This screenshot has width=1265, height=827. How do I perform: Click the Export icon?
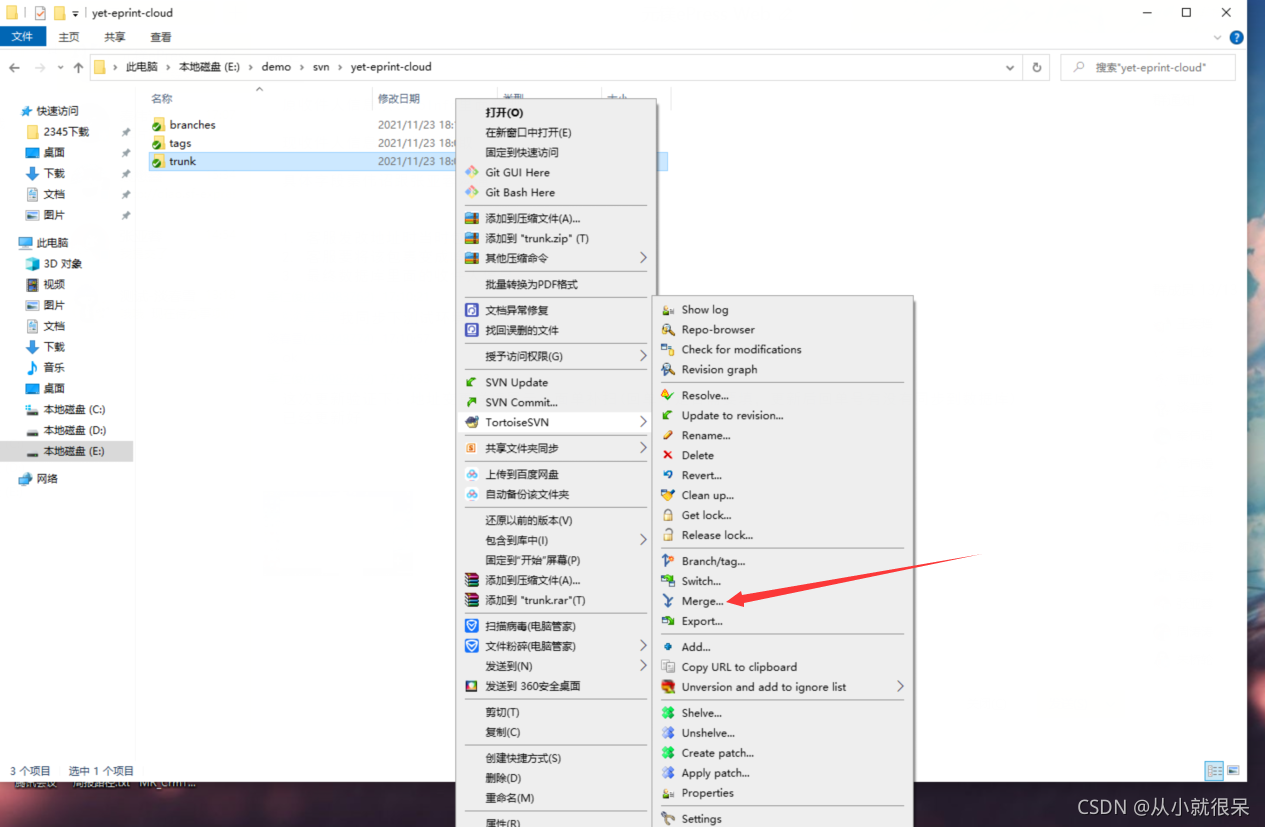668,621
